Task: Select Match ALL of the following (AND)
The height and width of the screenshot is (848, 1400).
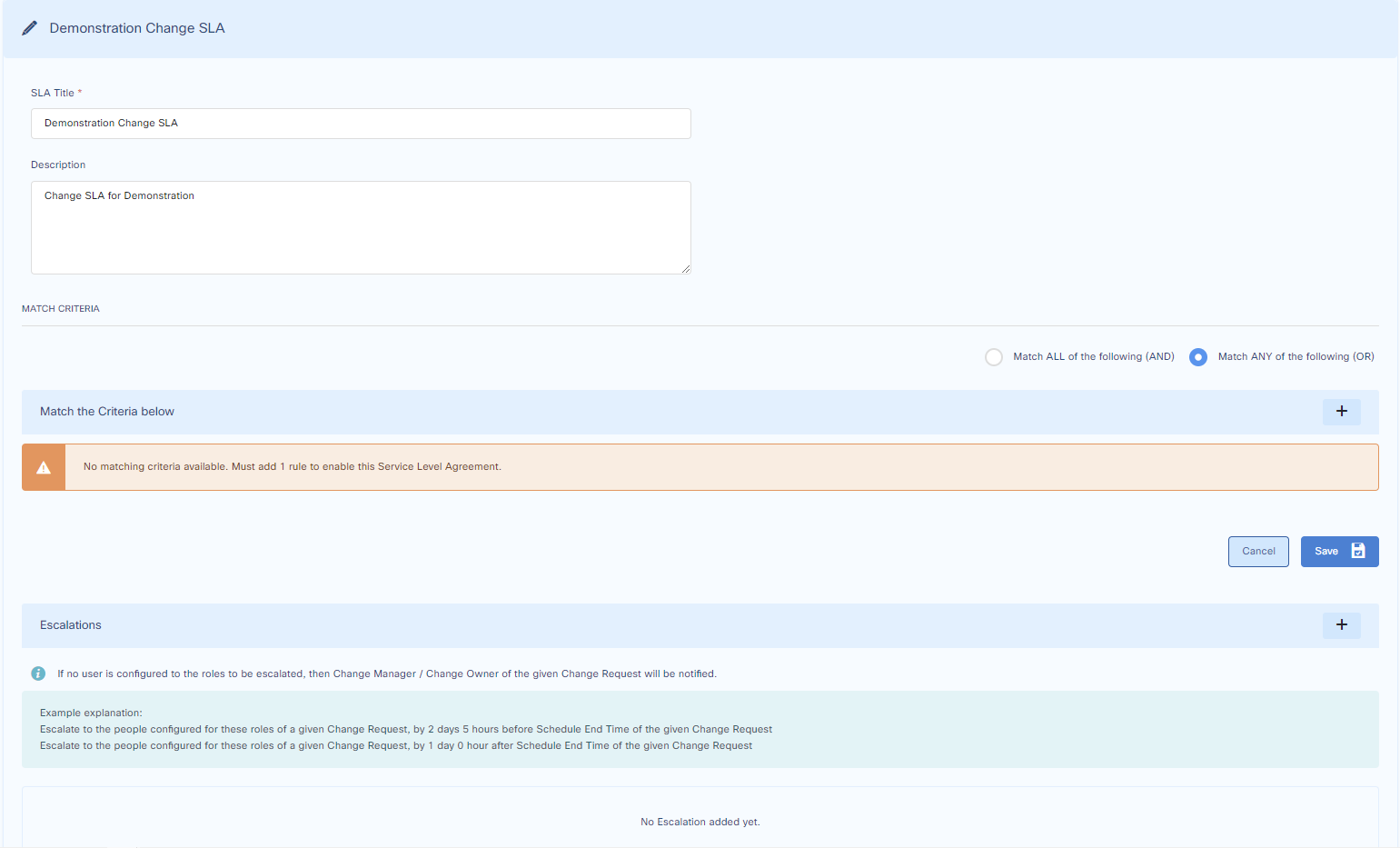Action: pos(994,356)
